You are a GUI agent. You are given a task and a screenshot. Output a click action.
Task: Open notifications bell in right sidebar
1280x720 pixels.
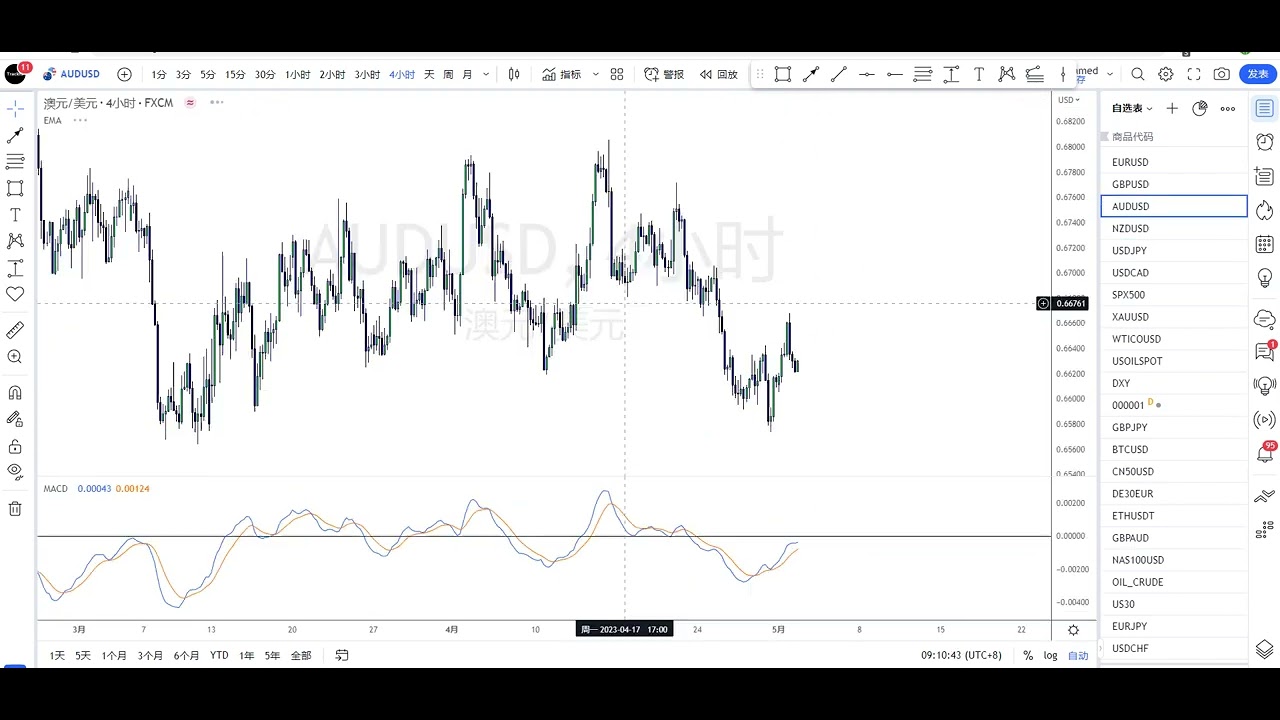[x=1265, y=453]
